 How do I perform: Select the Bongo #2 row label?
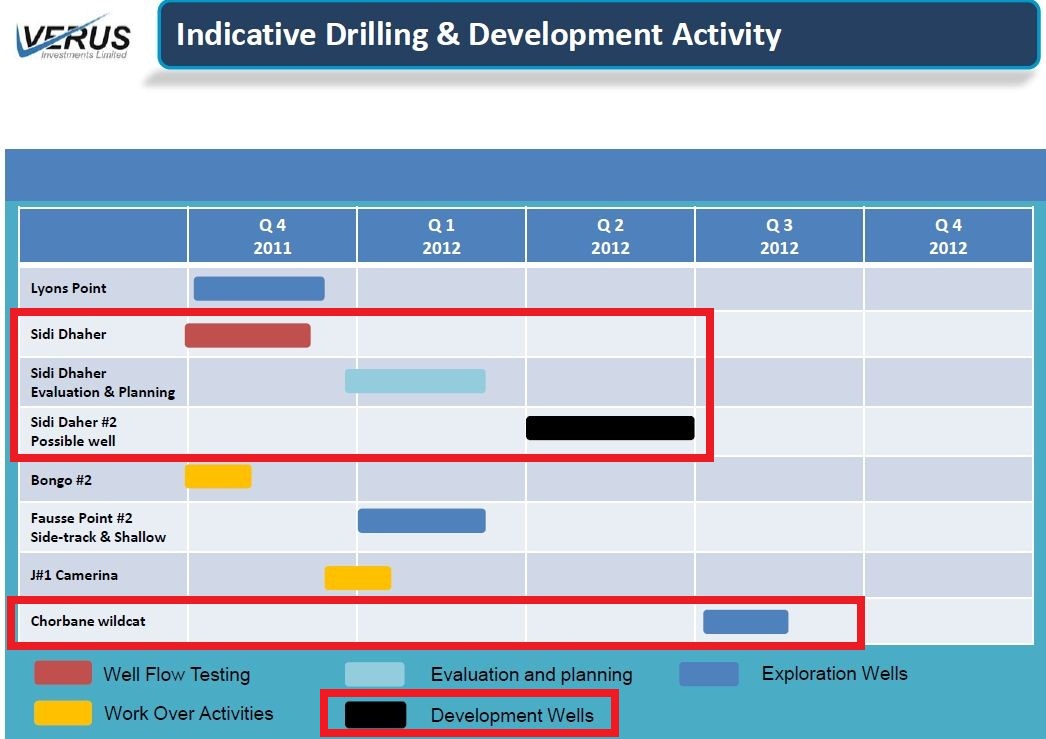point(61,480)
